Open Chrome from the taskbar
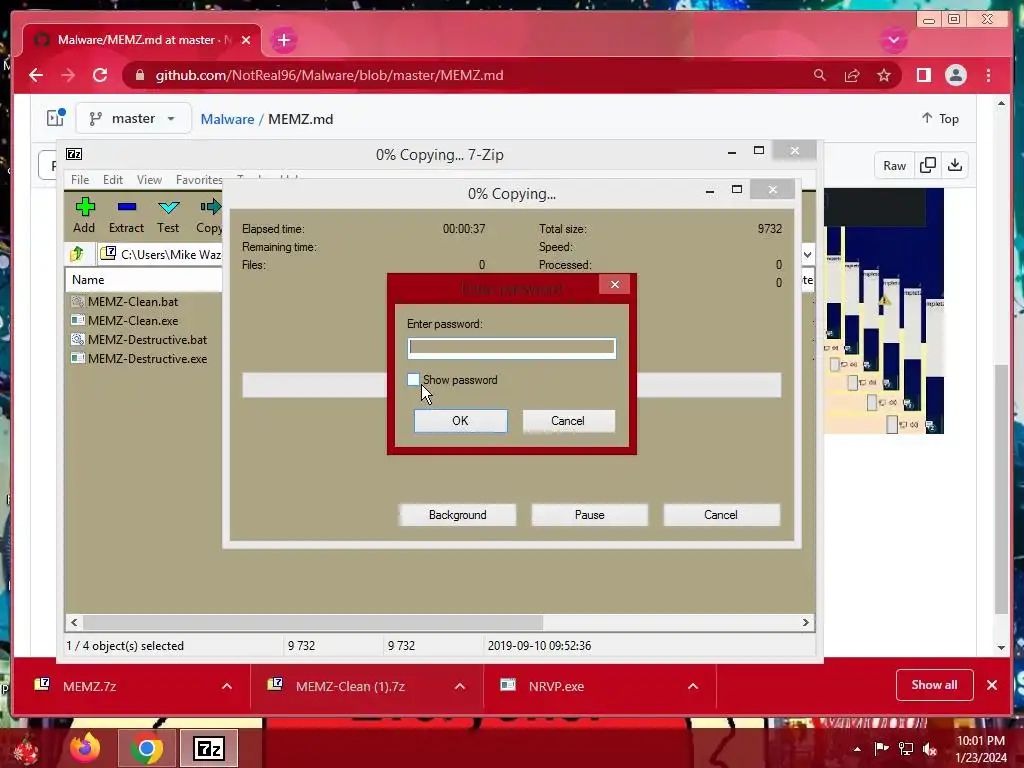Viewport: 1024px width, 768px height. coord(146,748)
